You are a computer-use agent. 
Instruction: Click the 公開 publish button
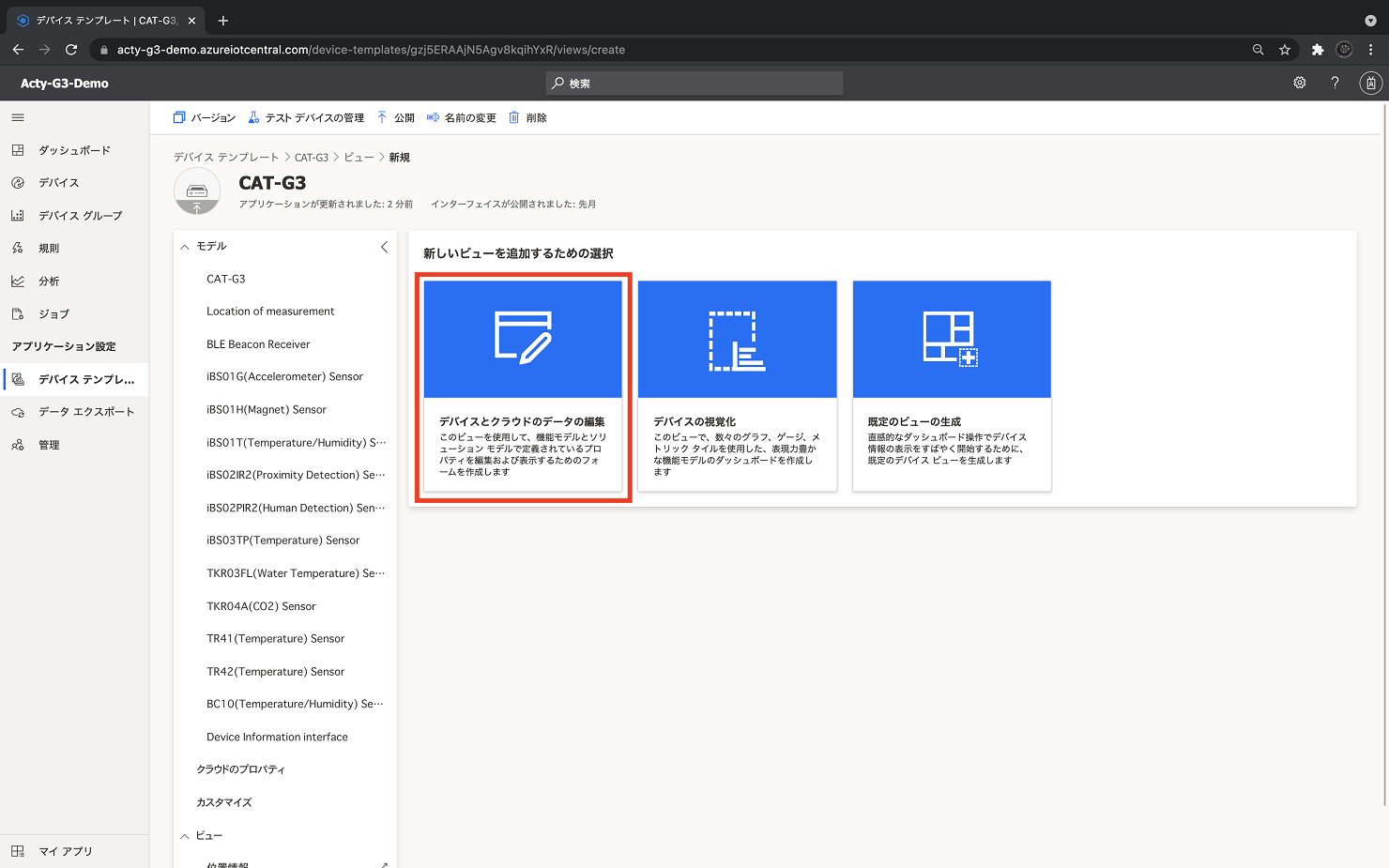pos(396,117)
